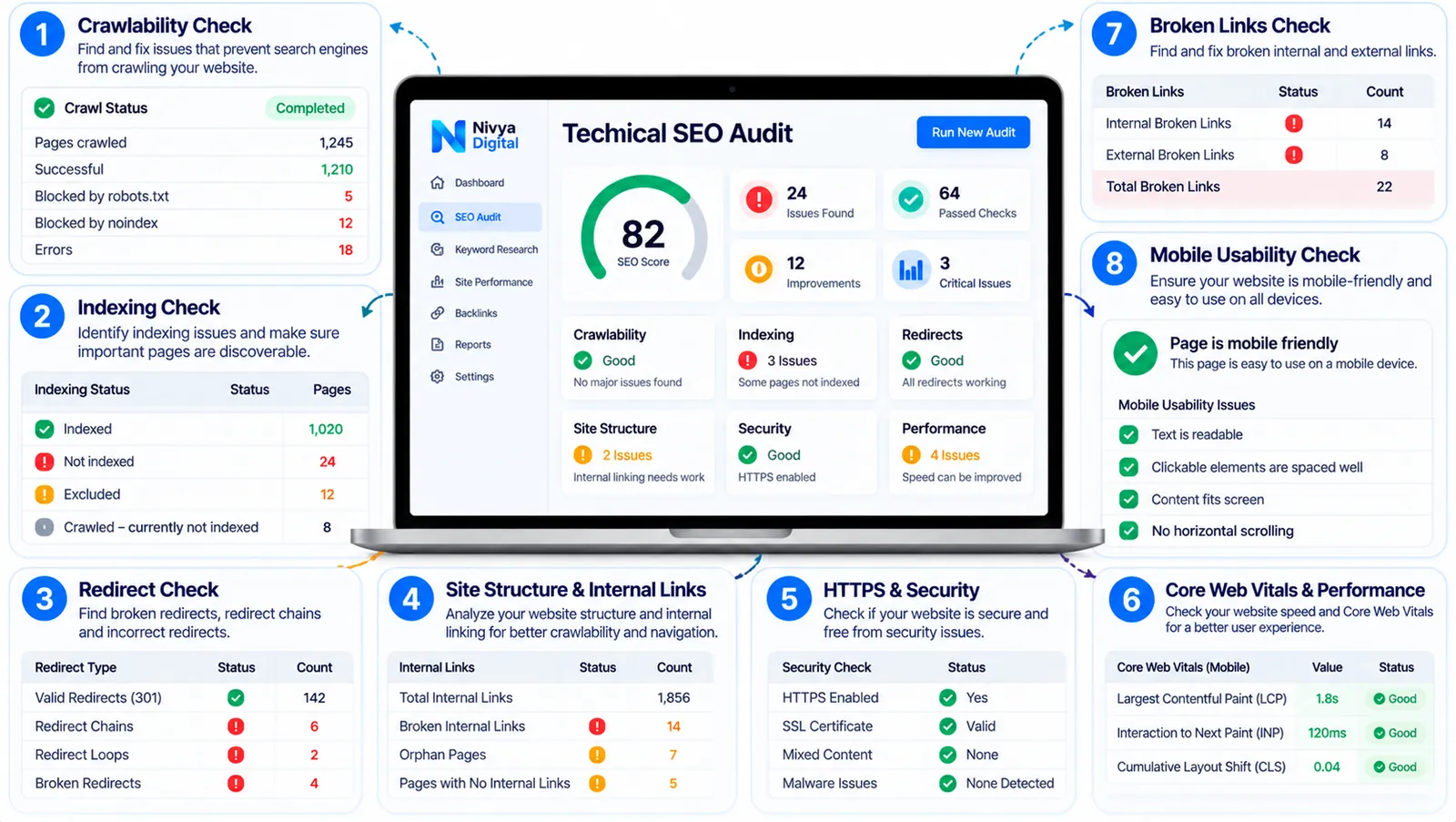Screen dimensions: 1456x822
Task: Click the Indexing card red alert icon
Action: click(x=748, y=360)
